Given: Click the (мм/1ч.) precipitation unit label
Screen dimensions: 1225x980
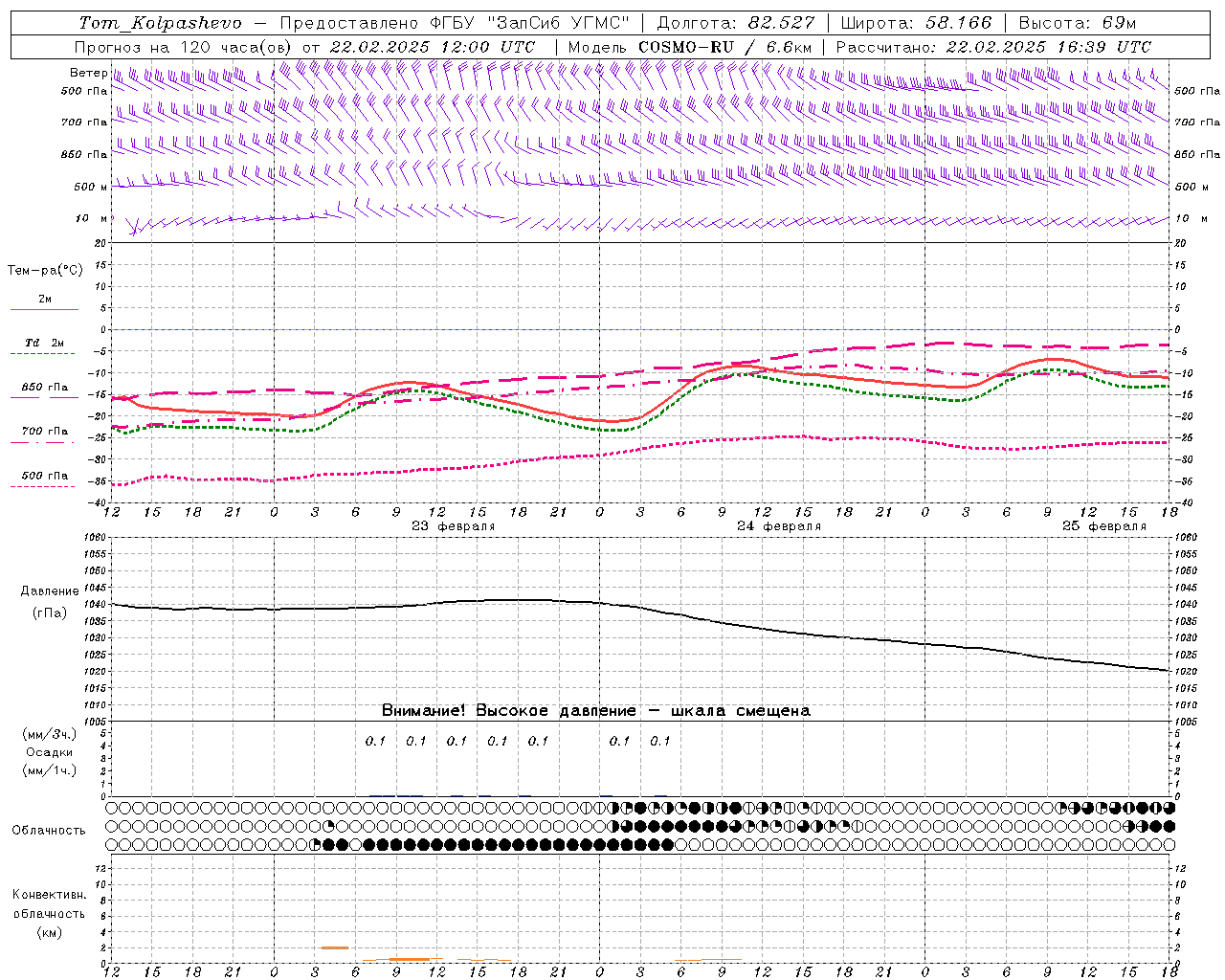Looking at the screenshot, I should click(50, 770).
